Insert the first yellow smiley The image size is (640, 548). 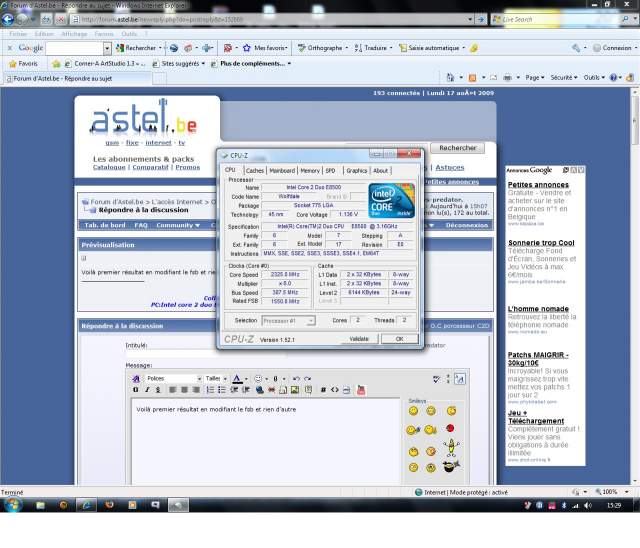pos(412,411)
